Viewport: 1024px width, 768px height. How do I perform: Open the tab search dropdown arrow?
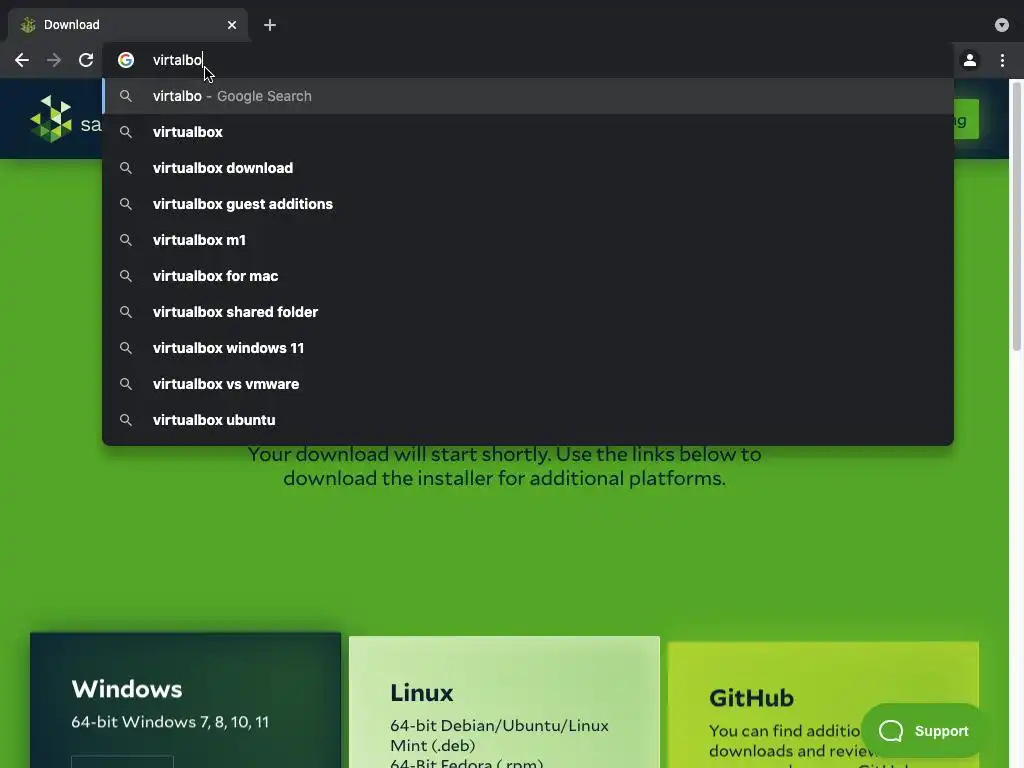click(x=1002, y=25)
